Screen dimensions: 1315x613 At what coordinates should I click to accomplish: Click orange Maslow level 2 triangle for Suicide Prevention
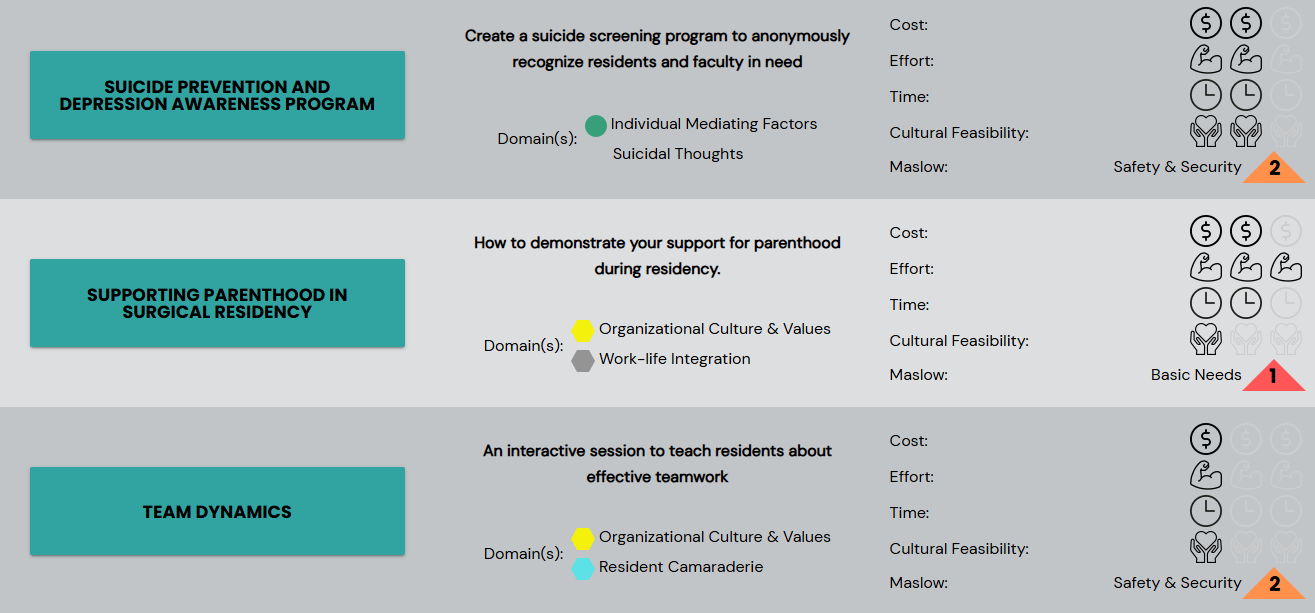[1274, 168]
